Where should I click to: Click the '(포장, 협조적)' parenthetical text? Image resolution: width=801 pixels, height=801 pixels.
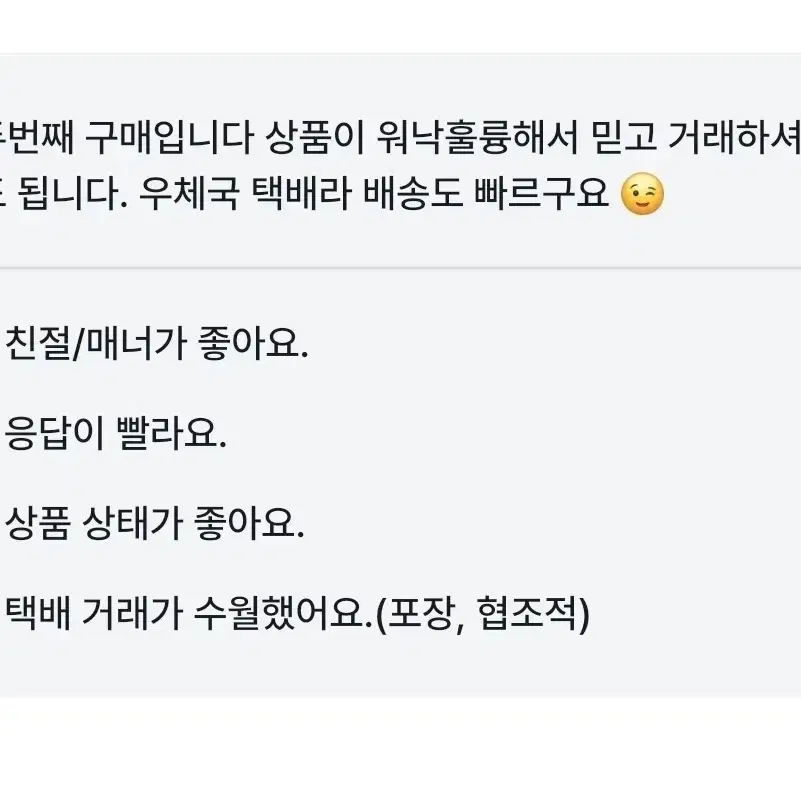482,615
